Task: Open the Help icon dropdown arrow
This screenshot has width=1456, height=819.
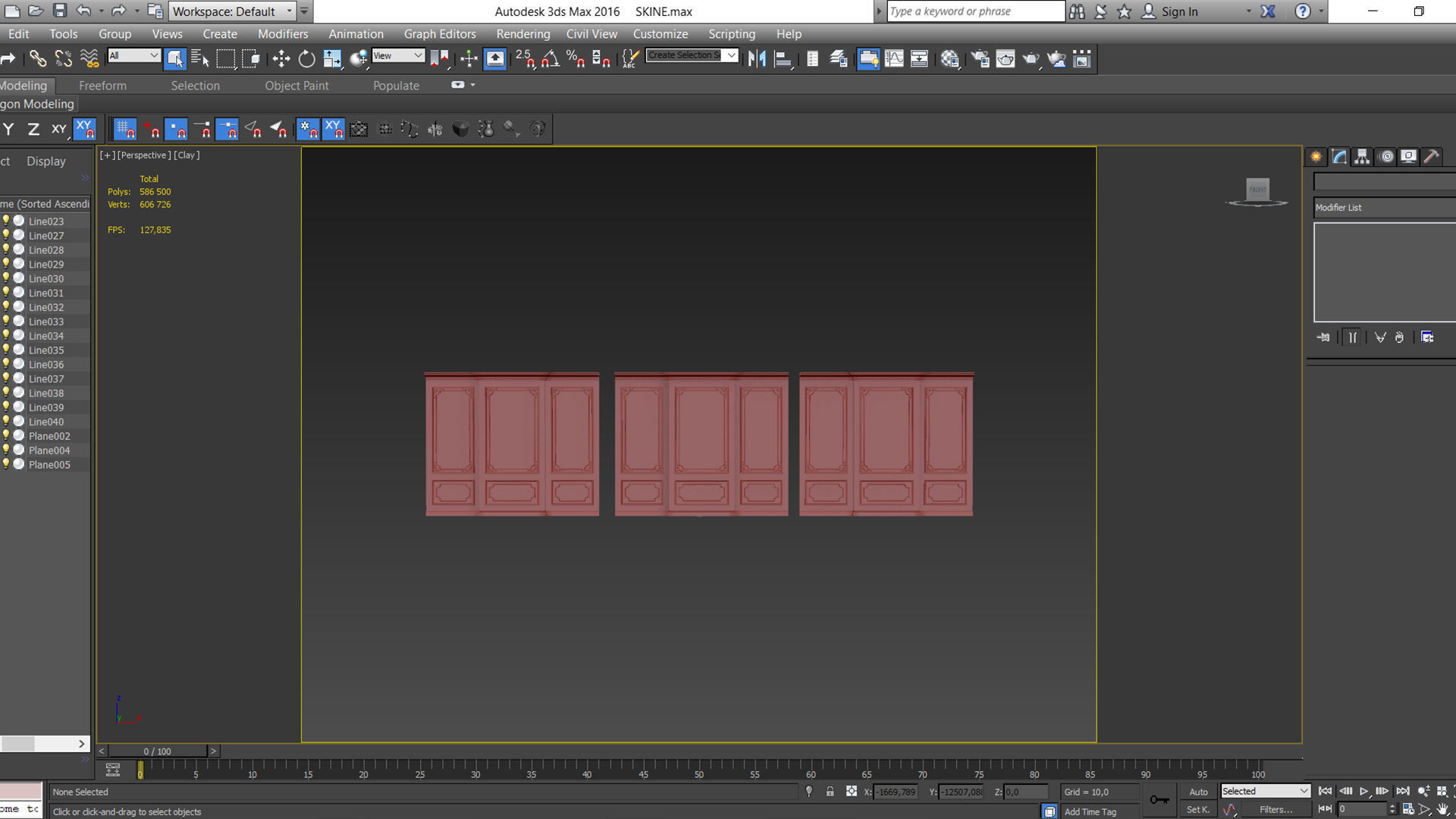Action: tap(1320, 11)
